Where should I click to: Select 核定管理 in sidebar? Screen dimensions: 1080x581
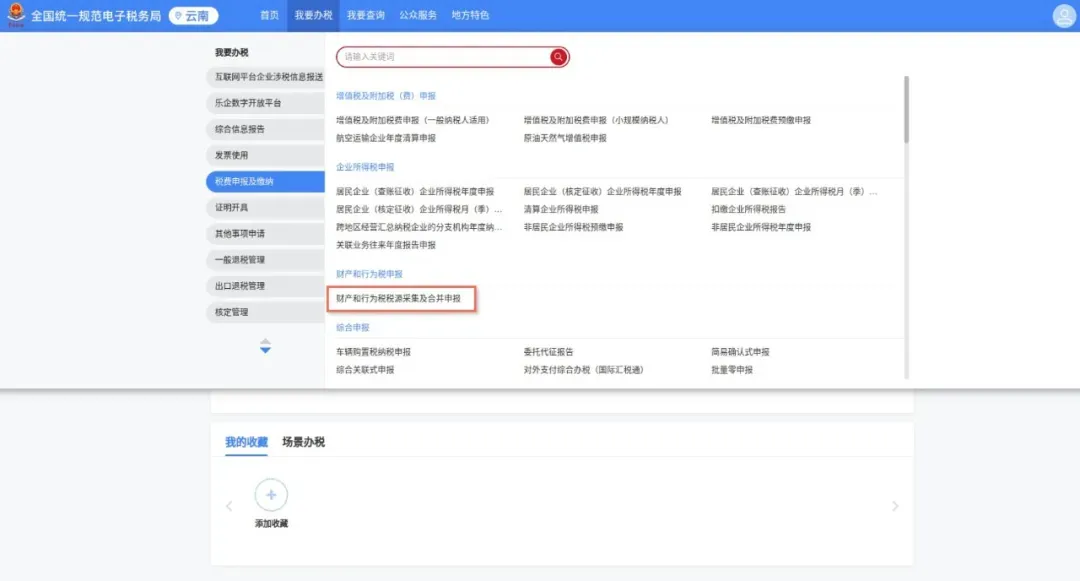[265, 312]
